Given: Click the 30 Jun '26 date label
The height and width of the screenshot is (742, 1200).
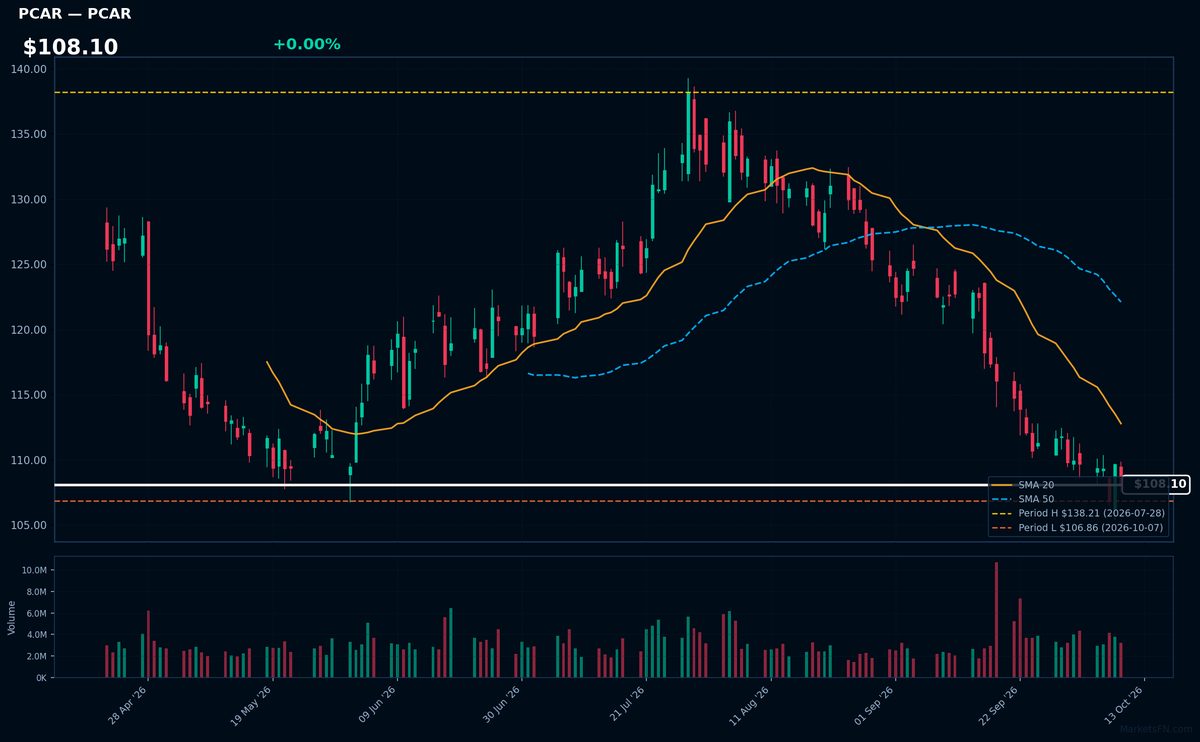Looking at the screenshot, I should (502, 704).
